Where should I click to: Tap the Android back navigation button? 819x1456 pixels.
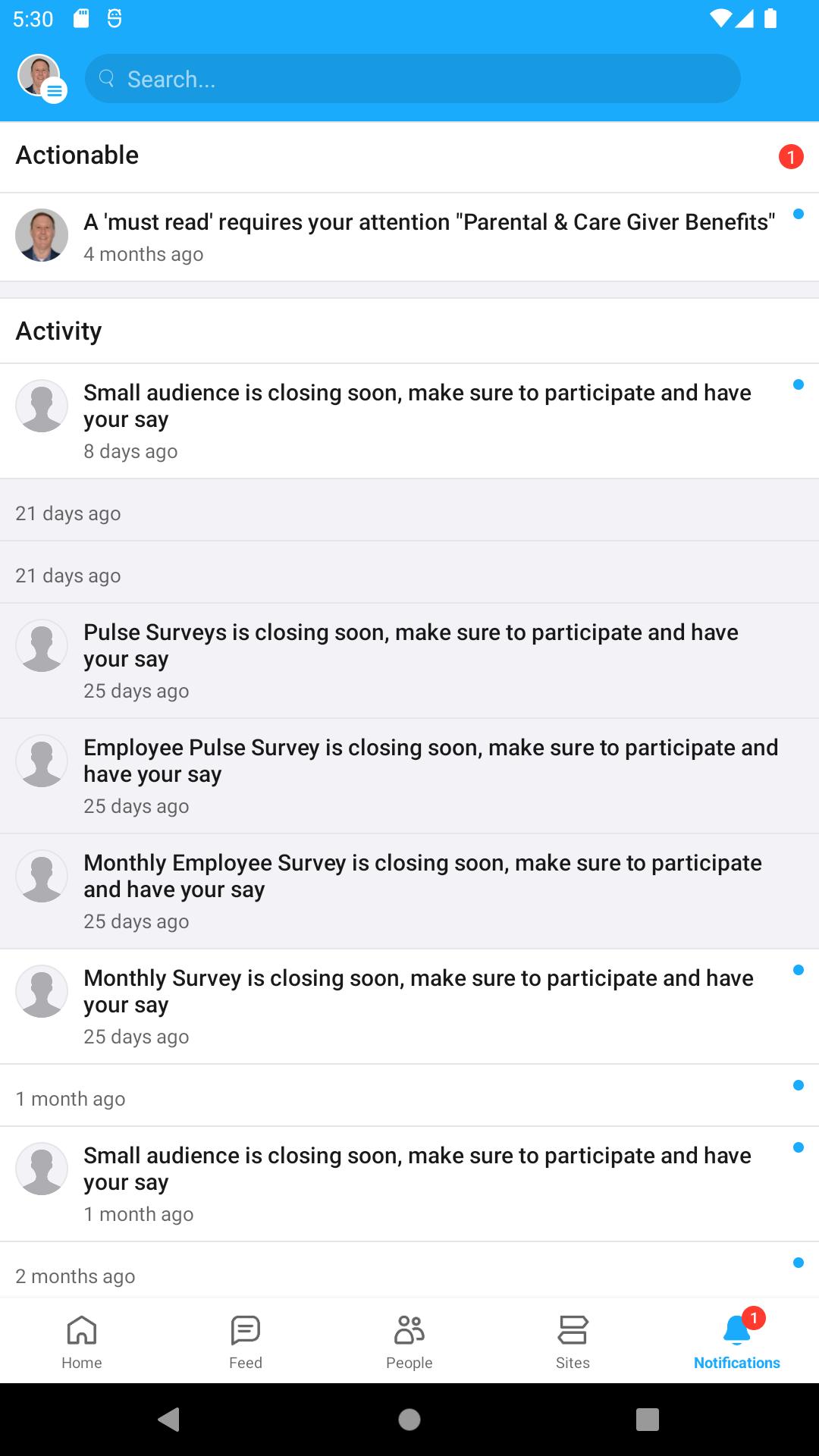[x=169, y=1420]
